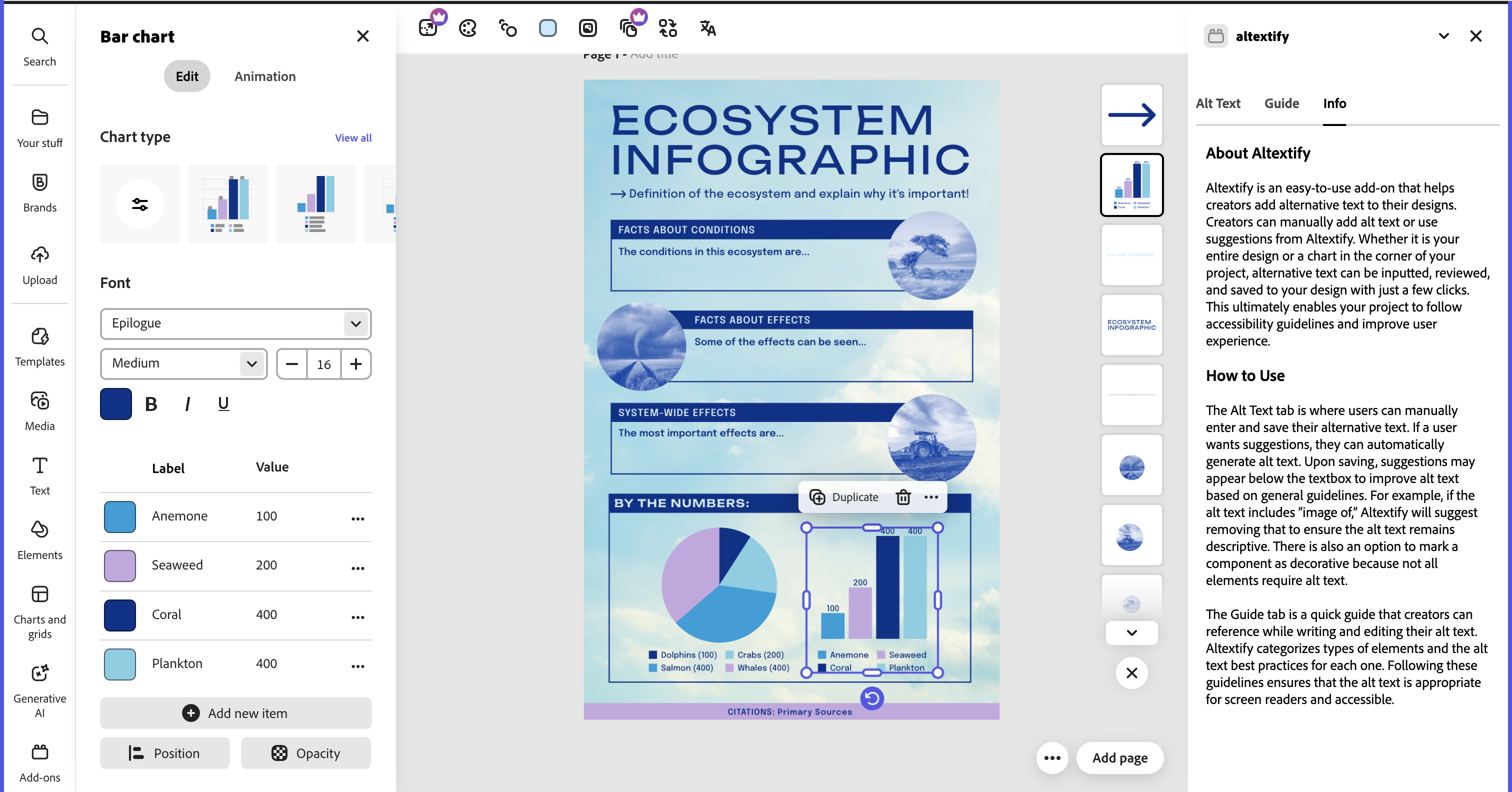Delete the selected bar chart with trash icon
Screen dimensions: 1512x792
click(x=902, y=496)
